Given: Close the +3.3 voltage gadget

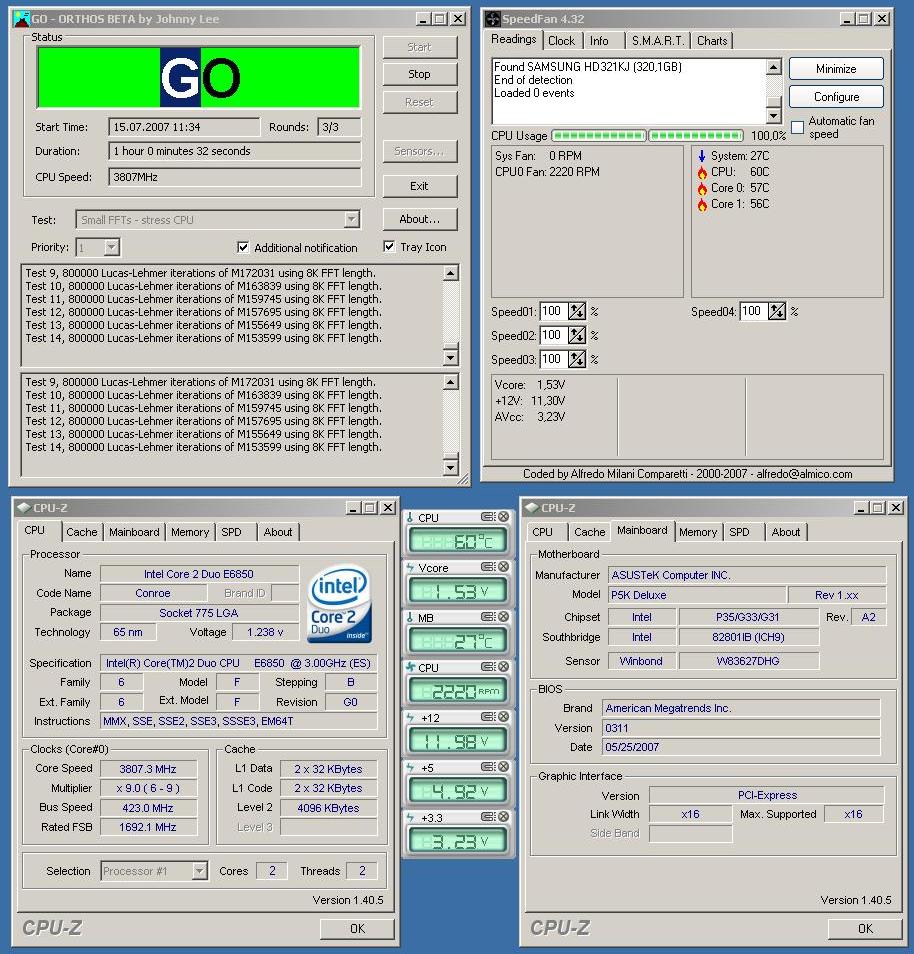Looking at the screenshot, I should [504, 816].
